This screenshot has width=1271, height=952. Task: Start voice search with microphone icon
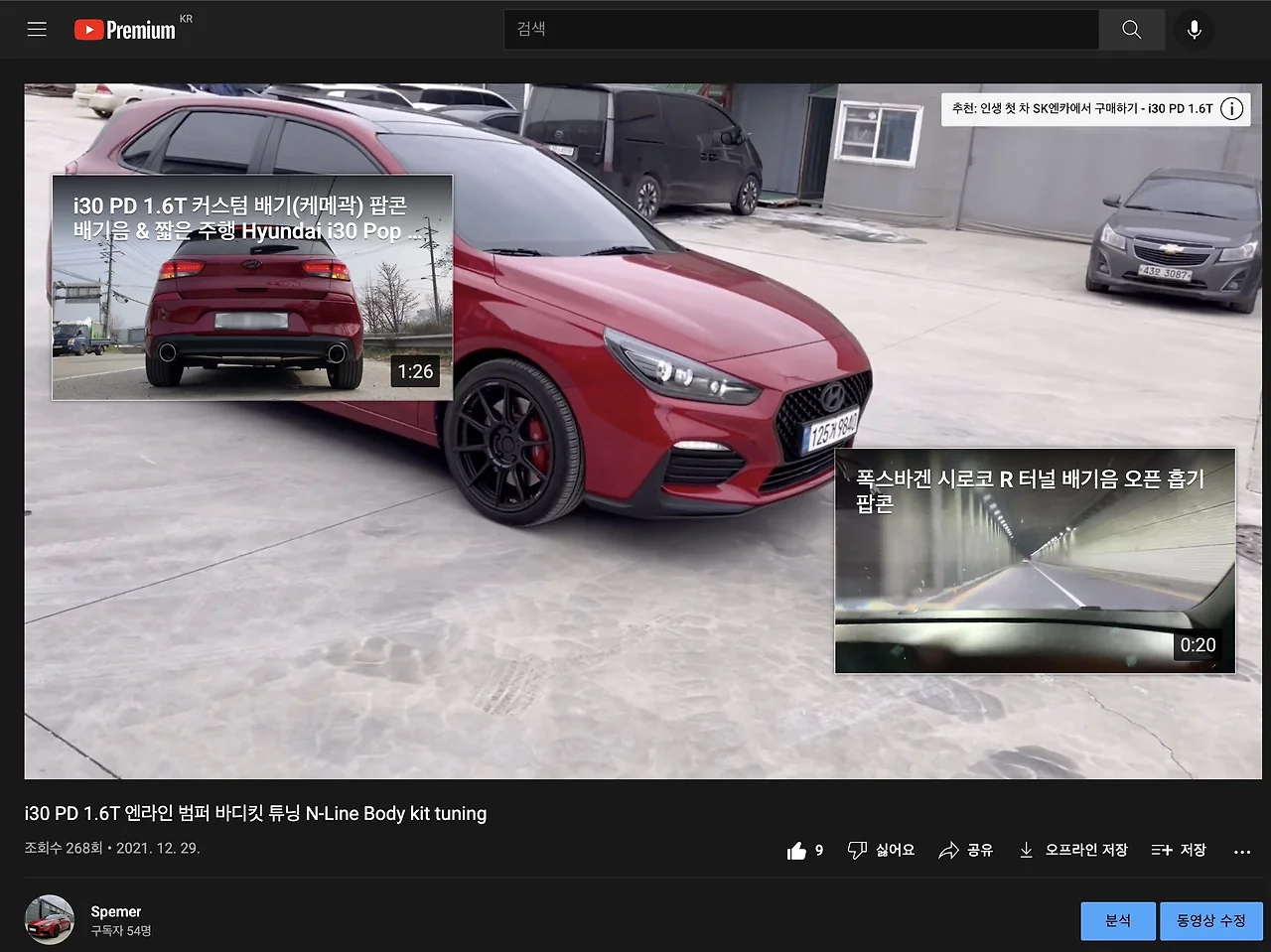click(1194, 30)
